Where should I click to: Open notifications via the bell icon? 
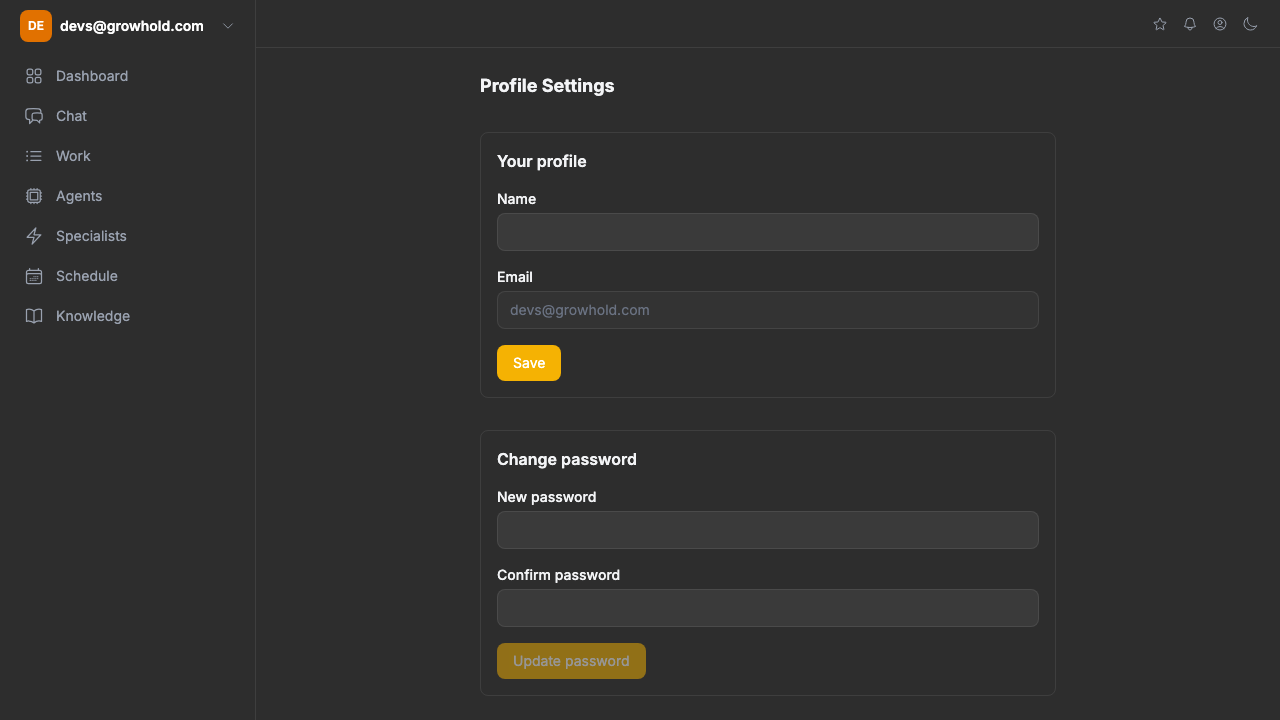1189,24
